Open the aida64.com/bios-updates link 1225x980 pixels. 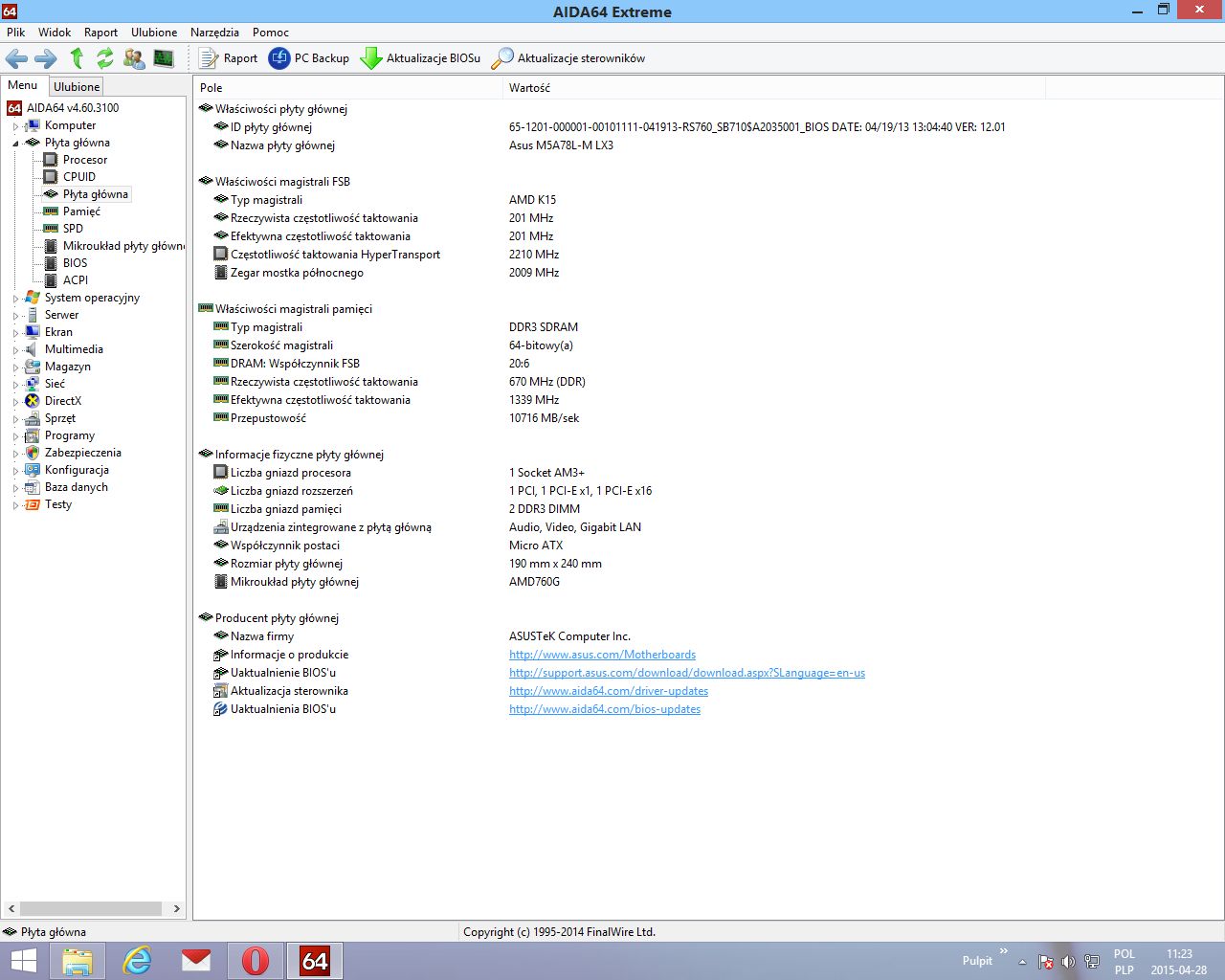[605, 709]
